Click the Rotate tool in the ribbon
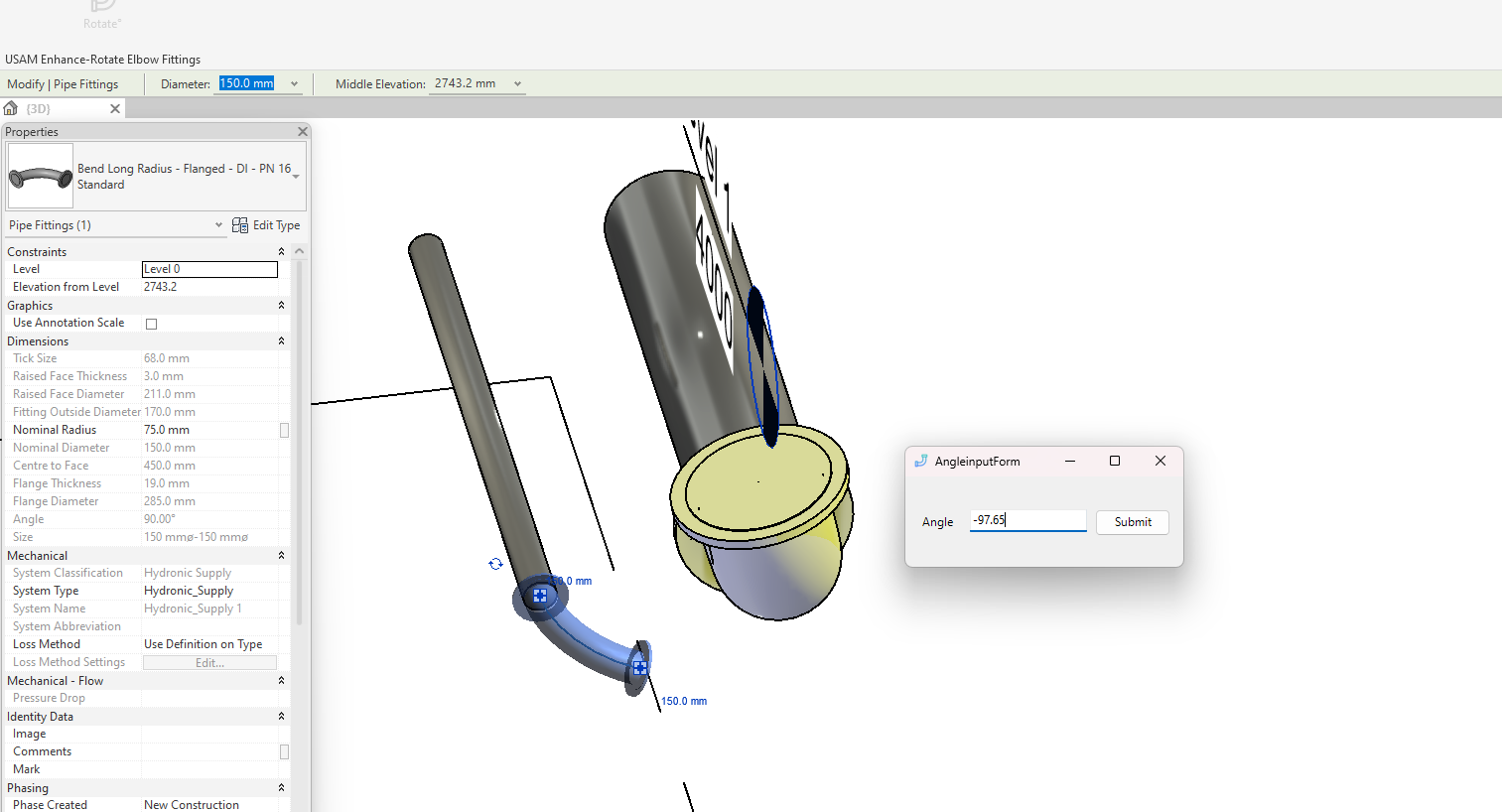1502x812 pixels. point(102,15)
